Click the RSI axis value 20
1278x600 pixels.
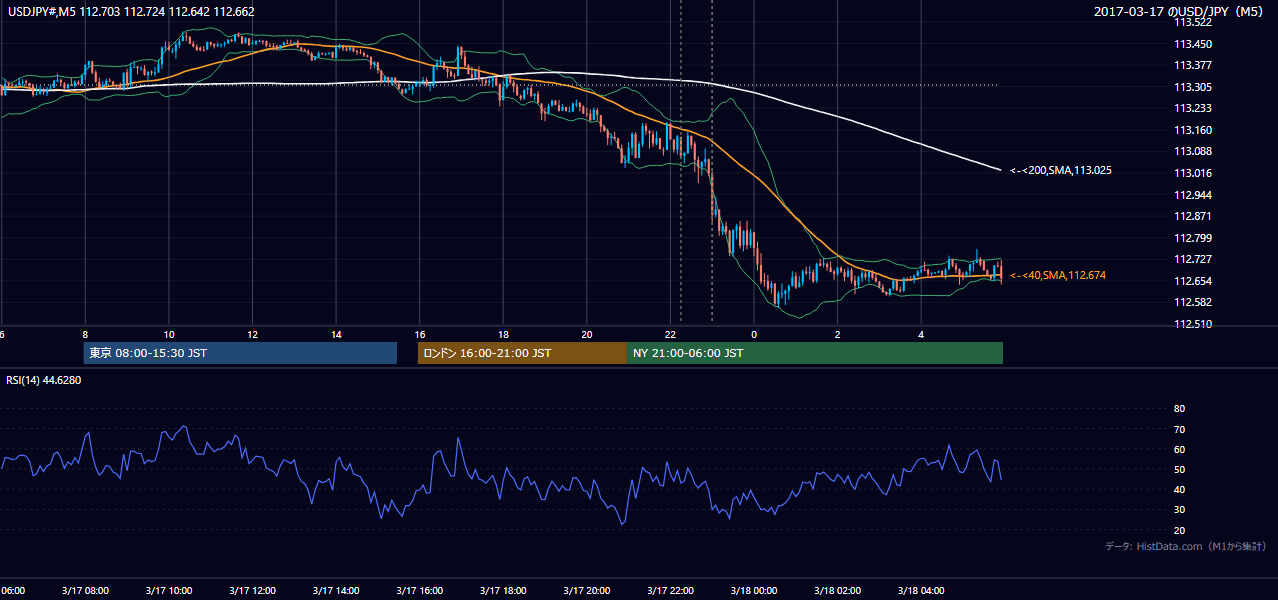[x=1180, y=530]
